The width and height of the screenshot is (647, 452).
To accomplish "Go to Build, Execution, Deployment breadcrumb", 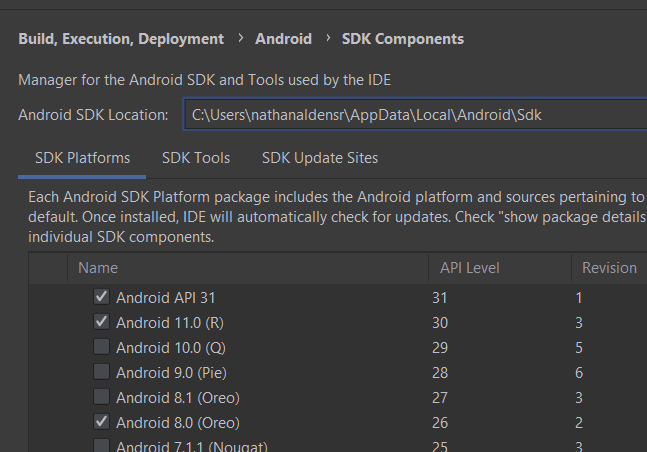I will coord(121,39).
